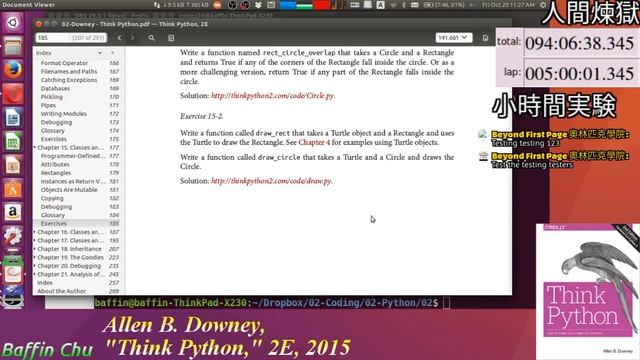The image size is (640, 360).
Task: Click the Dropbox indicator in top panel
Action: (258, 5)
